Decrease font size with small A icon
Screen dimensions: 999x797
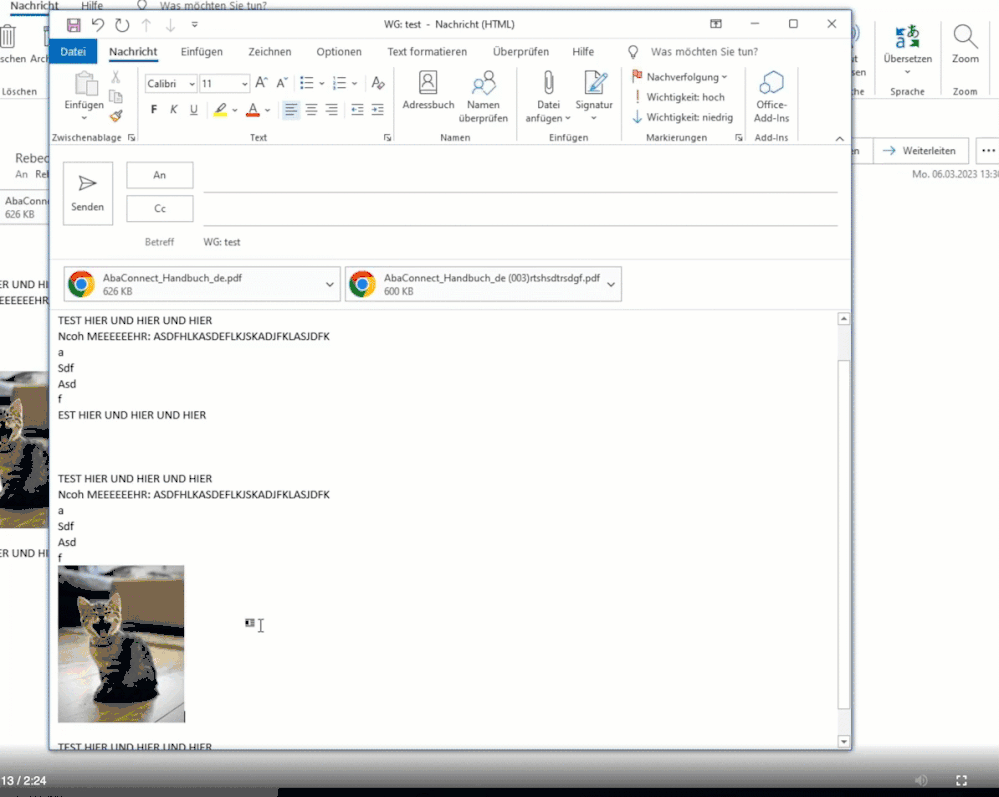[282, 83]
